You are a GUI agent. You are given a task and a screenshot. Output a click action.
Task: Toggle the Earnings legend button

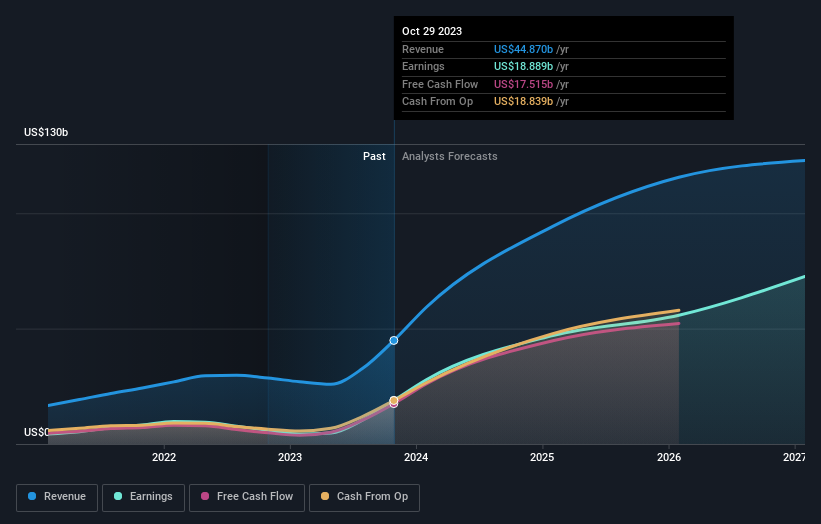pos(143,497)
